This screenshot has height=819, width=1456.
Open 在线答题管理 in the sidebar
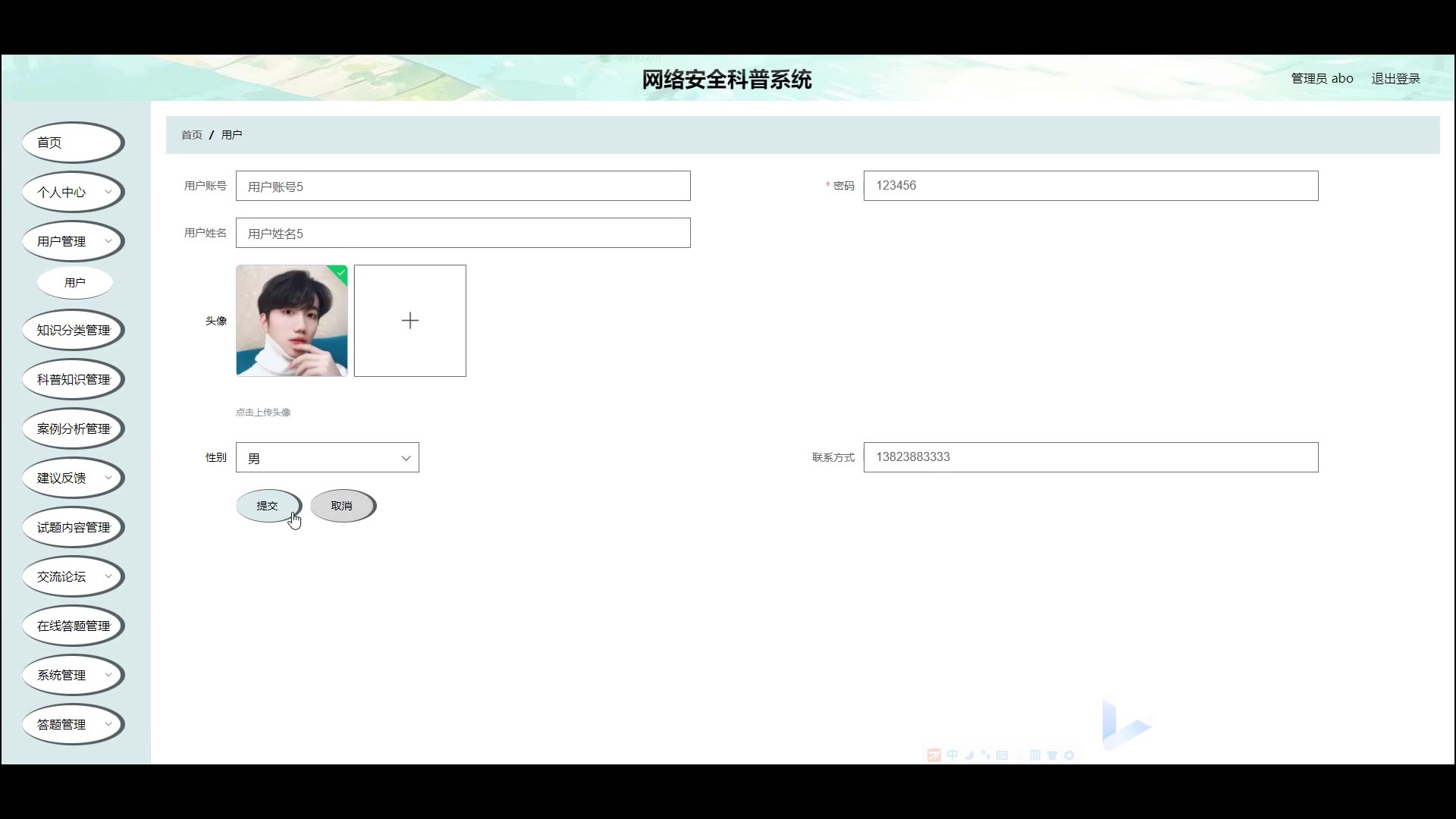(x=73, y=626)
